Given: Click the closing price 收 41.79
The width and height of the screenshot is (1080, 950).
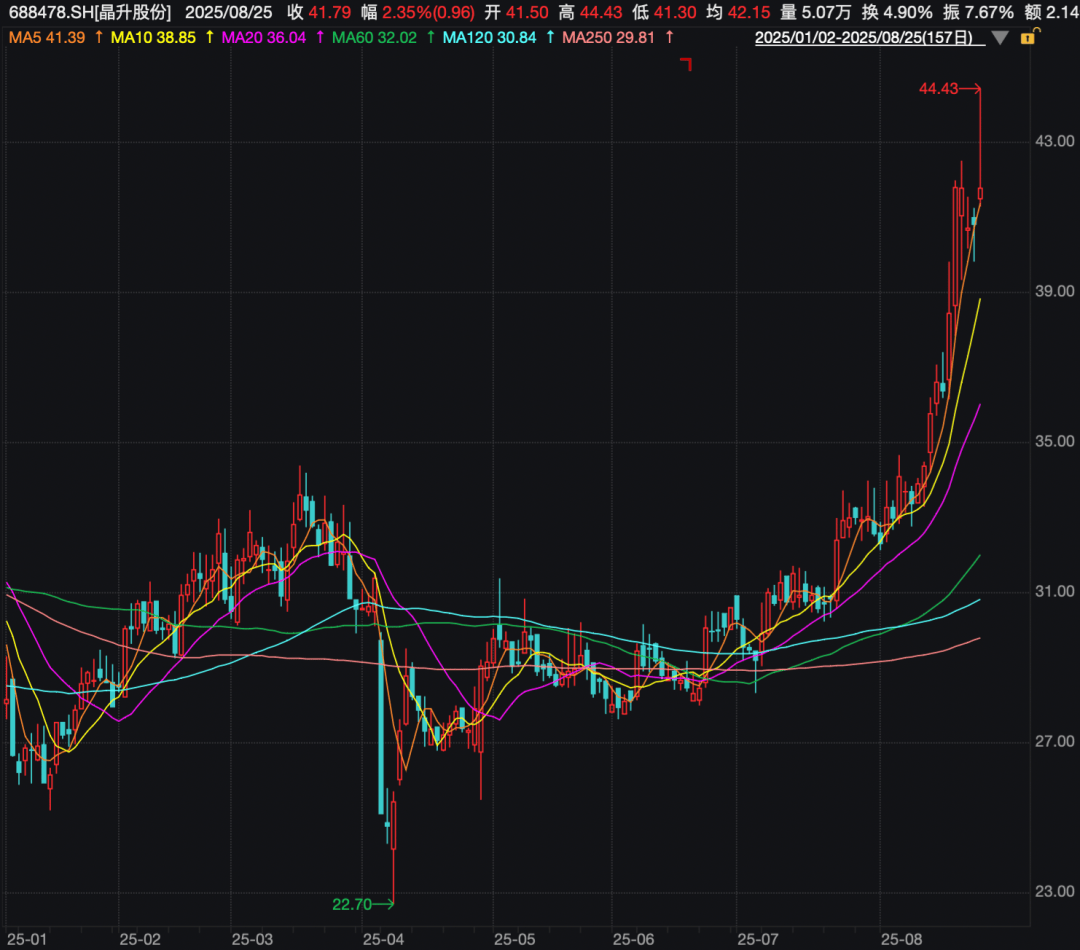Looking at the screenshot, I should [x=319, y=12].
